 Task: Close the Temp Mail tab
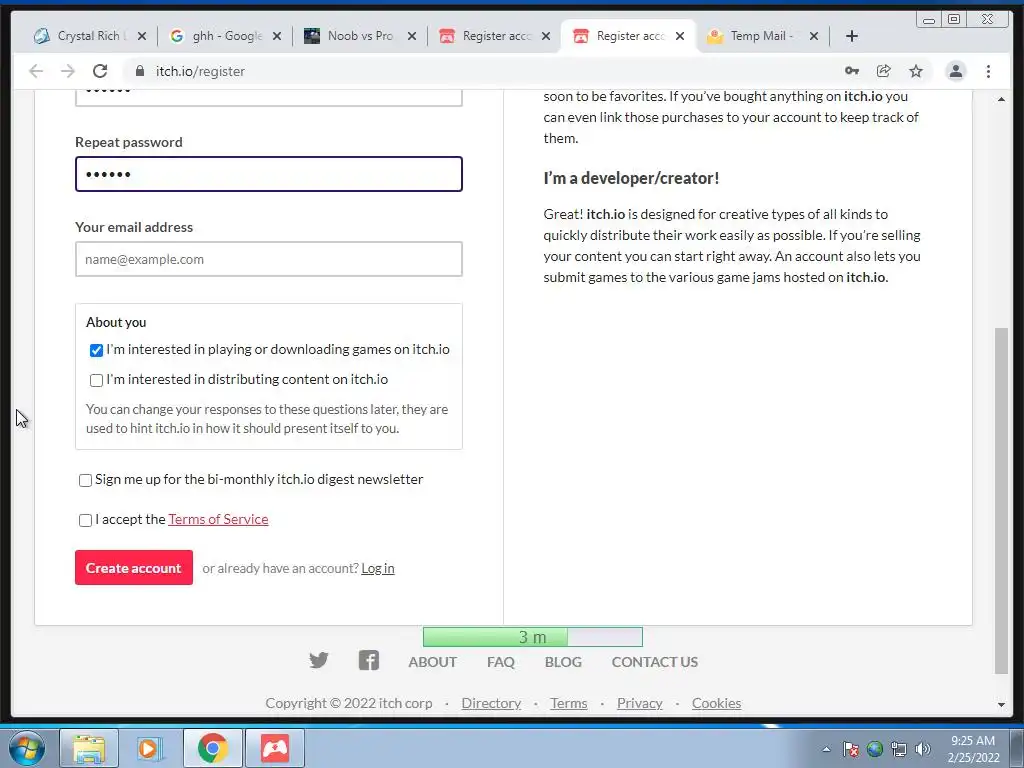pyautogui.click(x=814, y=36)
